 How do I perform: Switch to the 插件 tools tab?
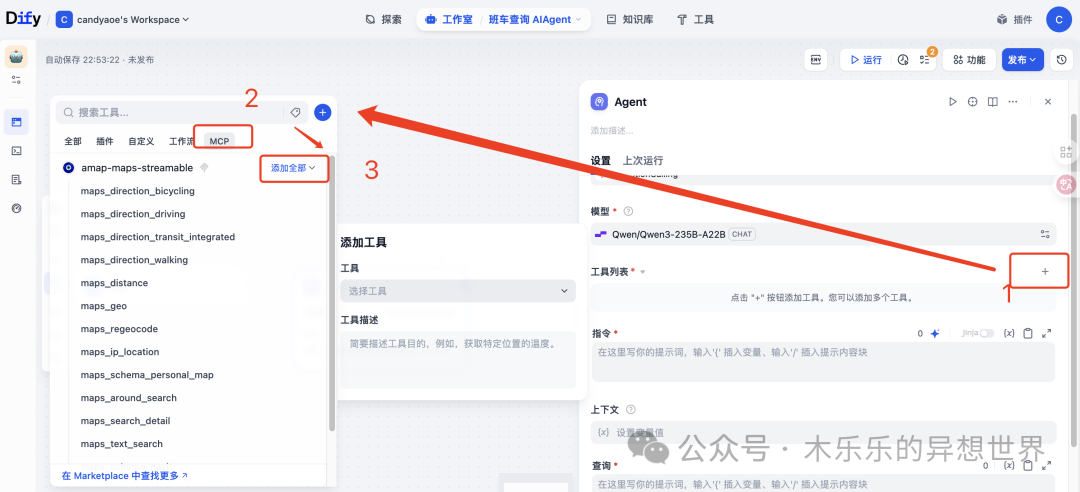(x=105, y=141)
